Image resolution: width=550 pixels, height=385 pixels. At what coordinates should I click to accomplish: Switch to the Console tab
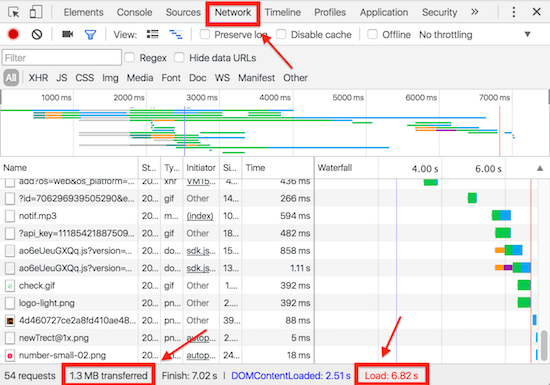click(x=134, y=12)
